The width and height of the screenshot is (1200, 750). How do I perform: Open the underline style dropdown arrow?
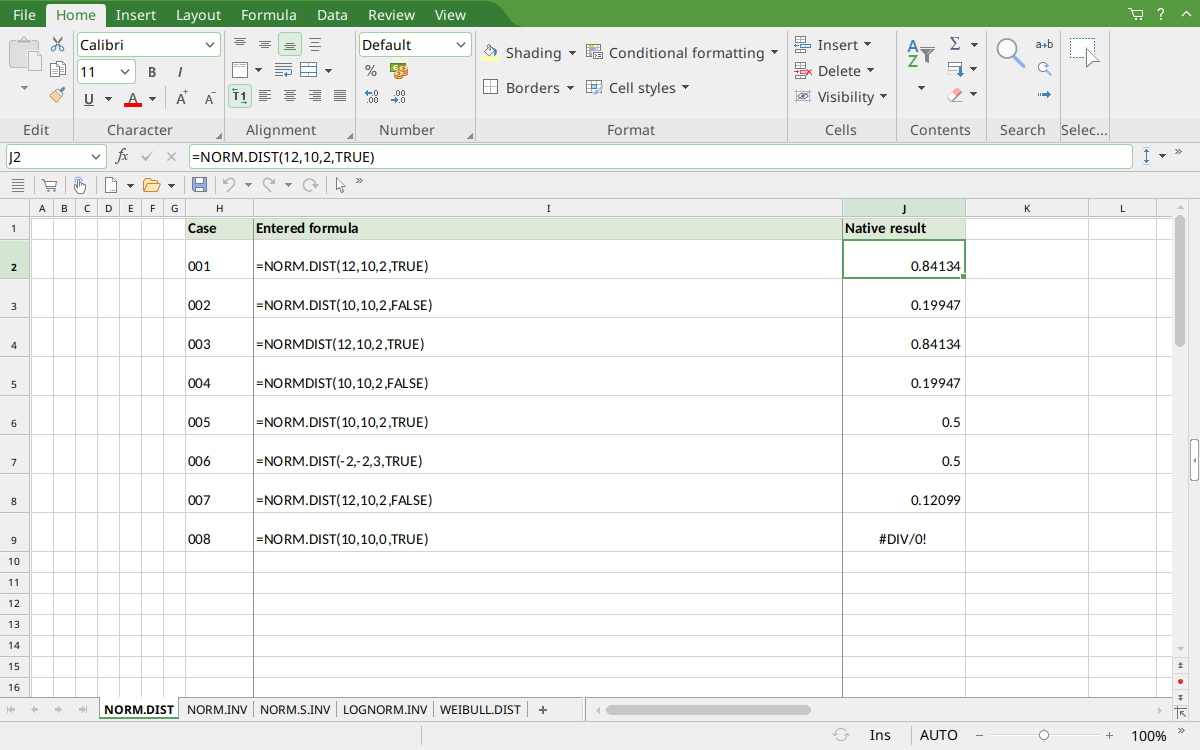tap(108, 99)
